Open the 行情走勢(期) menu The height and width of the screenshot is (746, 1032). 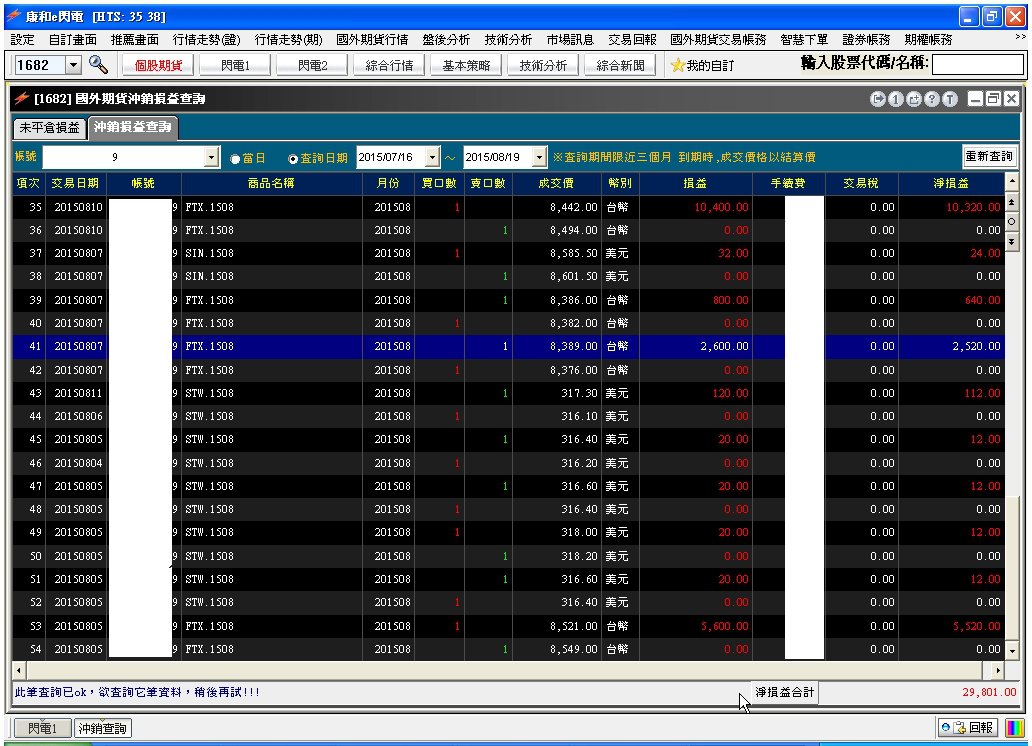(x=288, y=40)
